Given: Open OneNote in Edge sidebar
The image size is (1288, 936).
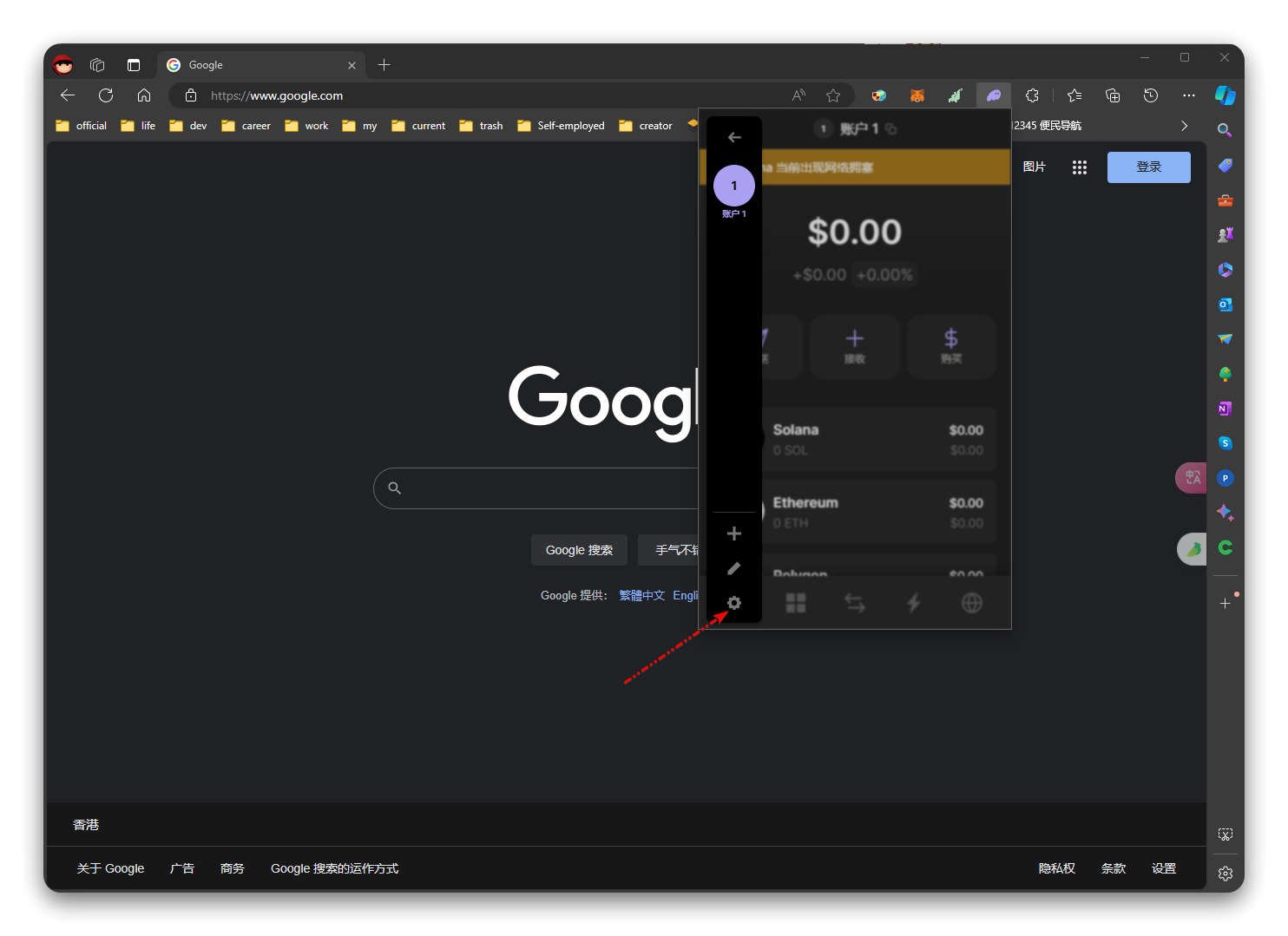Looking at the screenshot, I should pyautogui.click(x=1226, y=409).
